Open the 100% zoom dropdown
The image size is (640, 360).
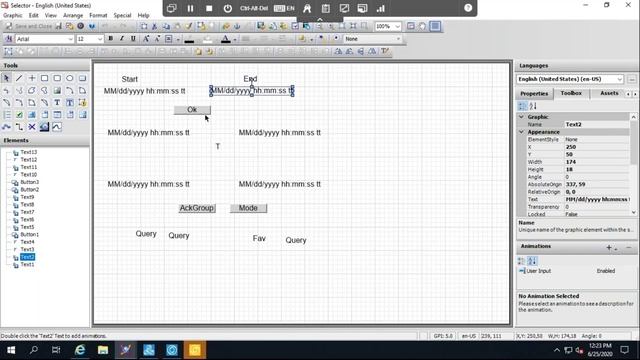click(x=398, y=26)
